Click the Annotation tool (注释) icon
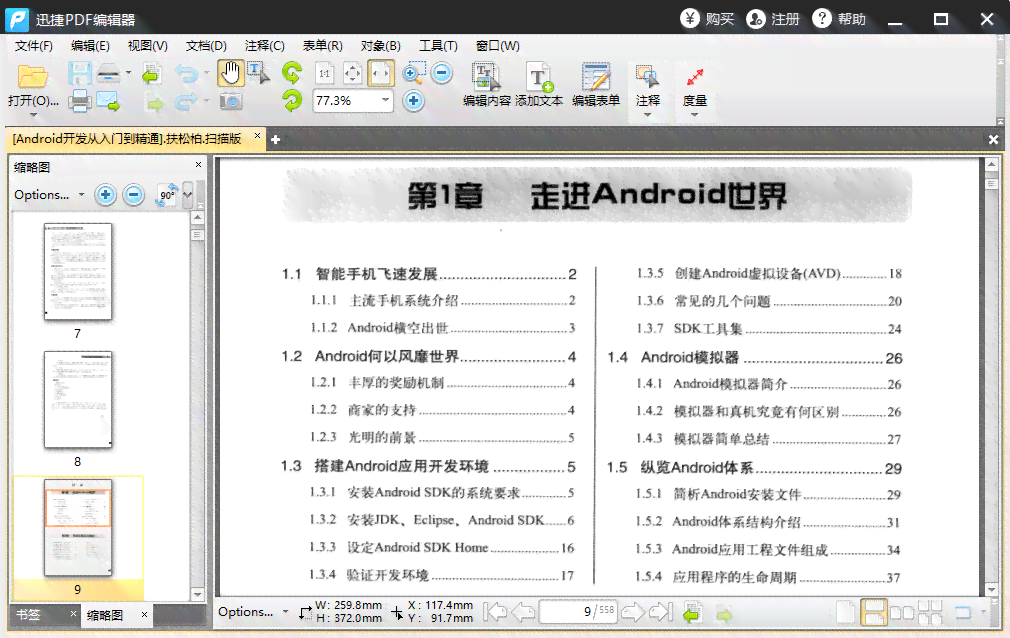 (x=647, y=77)
